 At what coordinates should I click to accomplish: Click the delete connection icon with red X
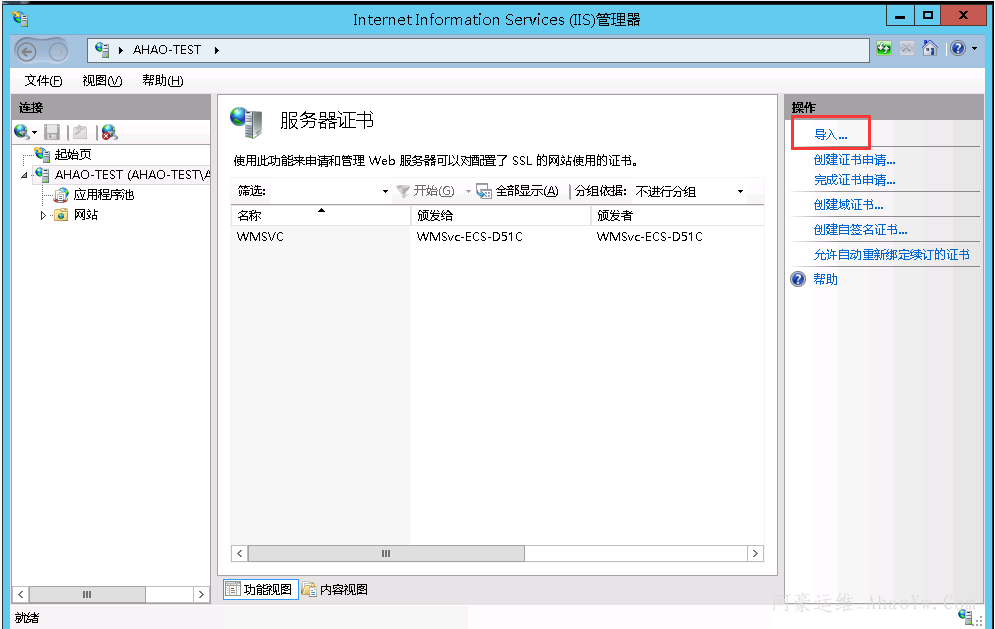click(109, 132)
